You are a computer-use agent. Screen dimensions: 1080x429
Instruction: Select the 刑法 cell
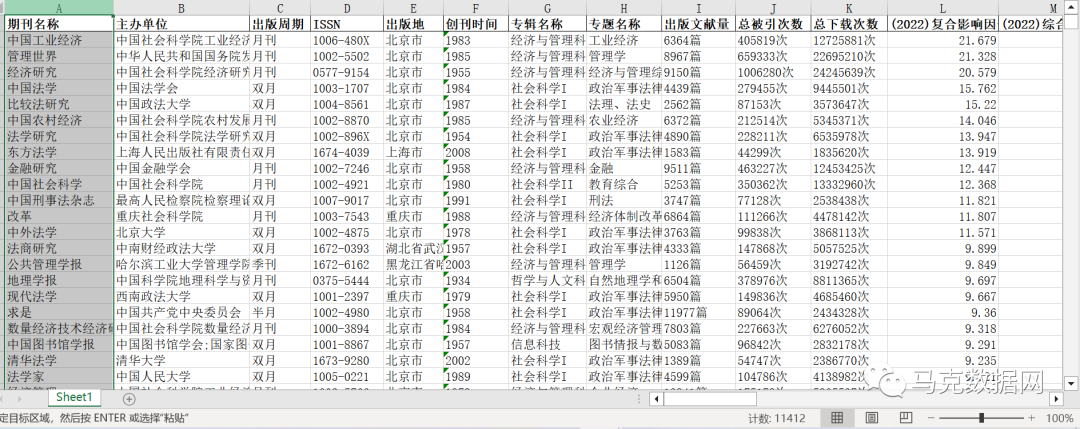tap(624, 200)
